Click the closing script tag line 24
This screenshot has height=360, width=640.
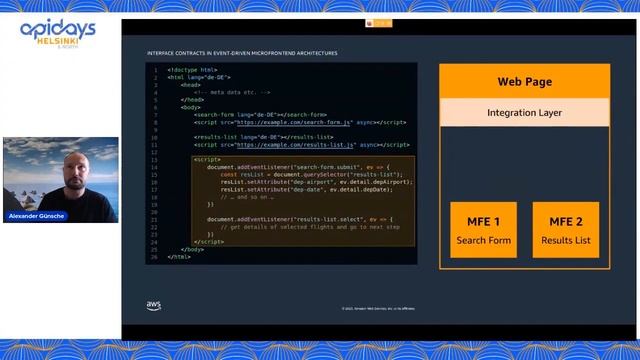coord(209,242)
